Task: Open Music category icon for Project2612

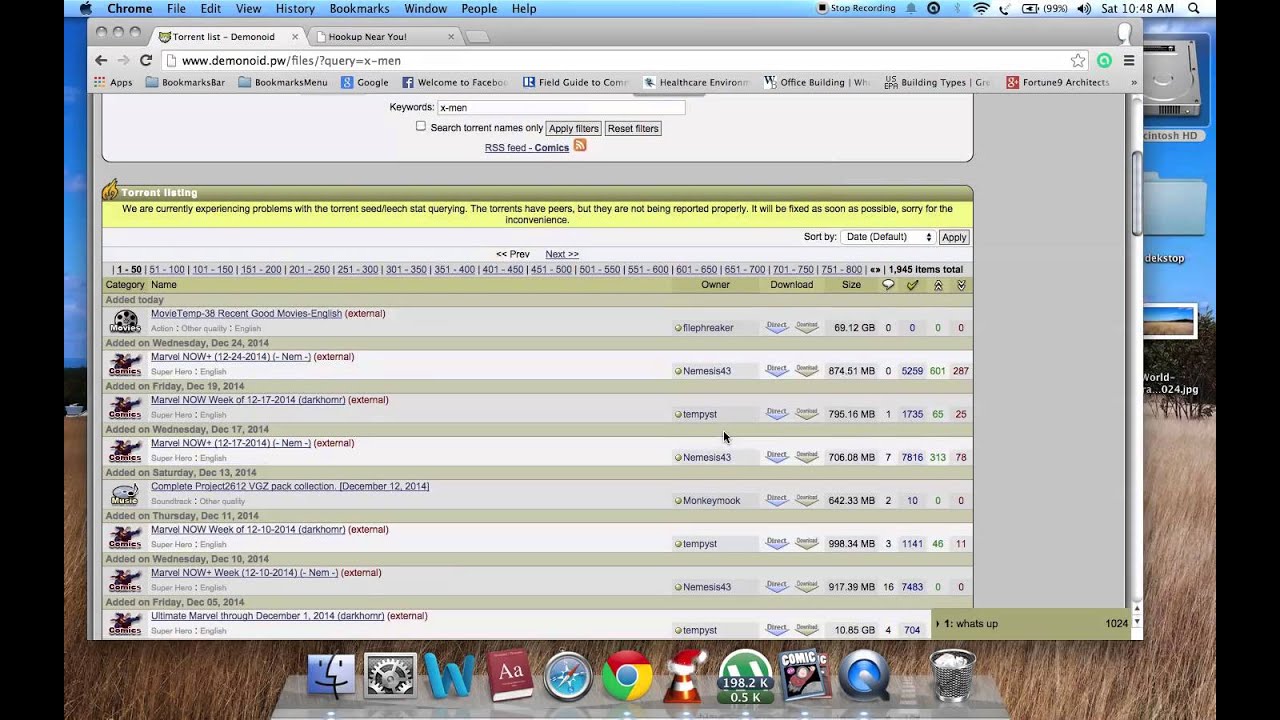Action: (125, 494)
